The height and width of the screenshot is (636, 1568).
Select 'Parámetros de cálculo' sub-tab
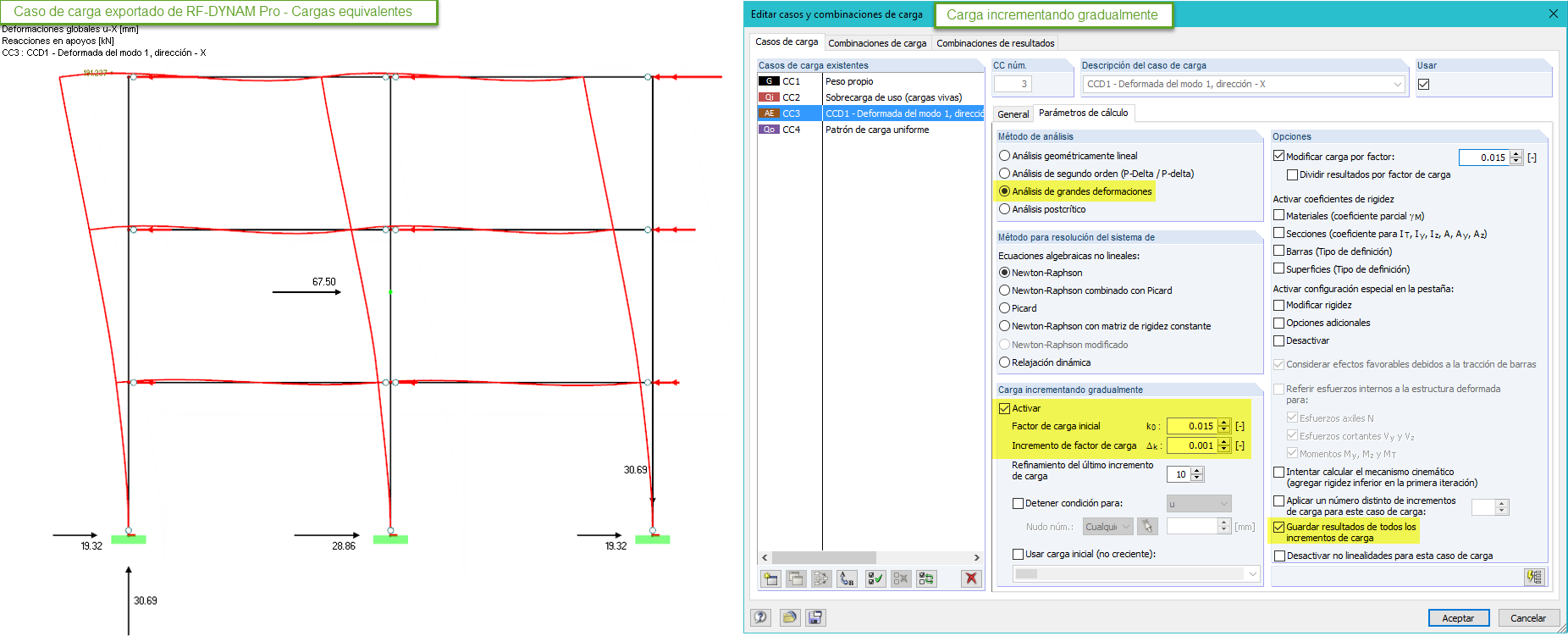(x=1084, y=113)
